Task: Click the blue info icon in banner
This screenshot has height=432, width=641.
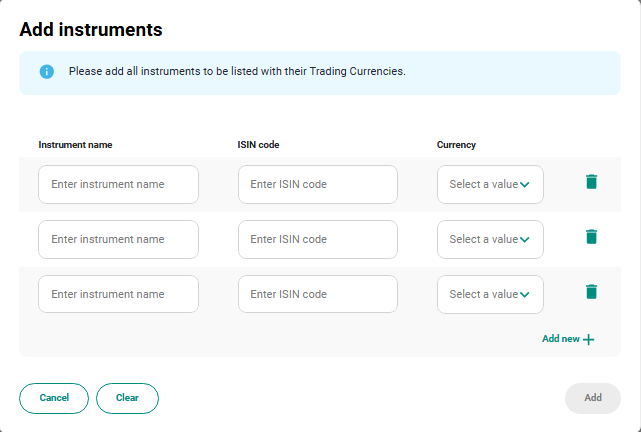Action: (46, 72)
